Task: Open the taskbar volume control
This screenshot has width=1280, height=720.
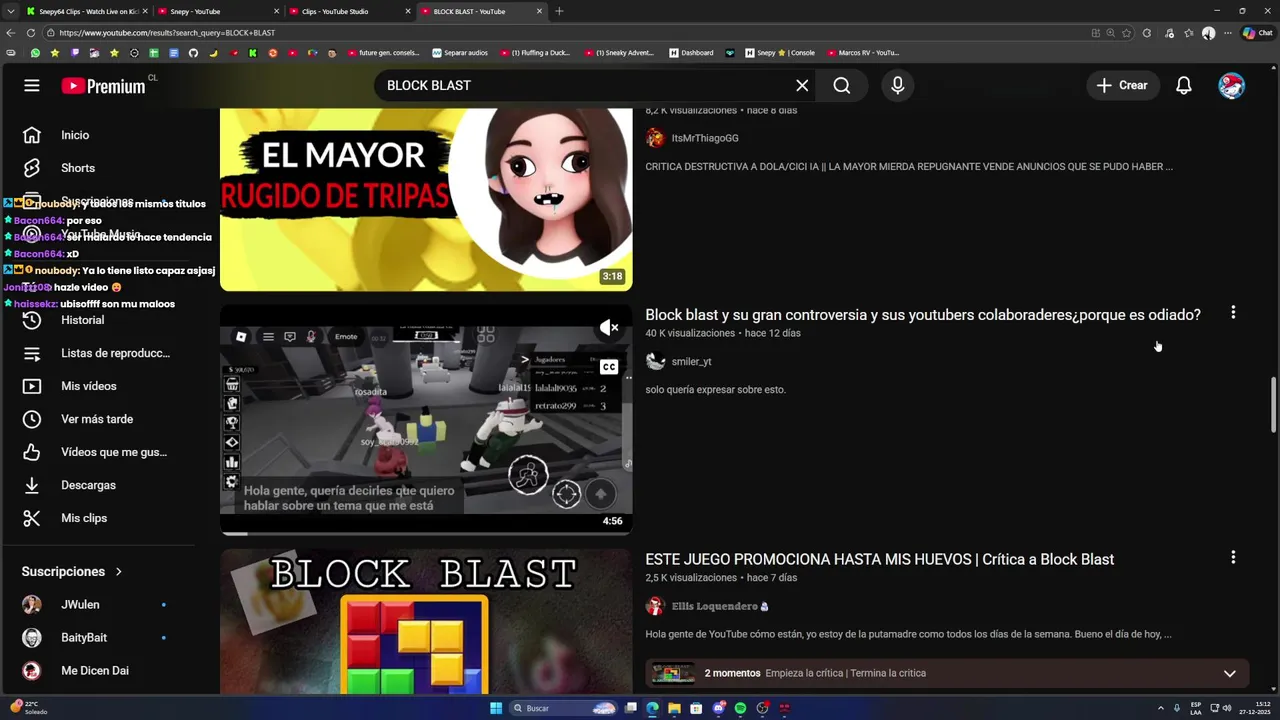Action: tap(1227, 708)
